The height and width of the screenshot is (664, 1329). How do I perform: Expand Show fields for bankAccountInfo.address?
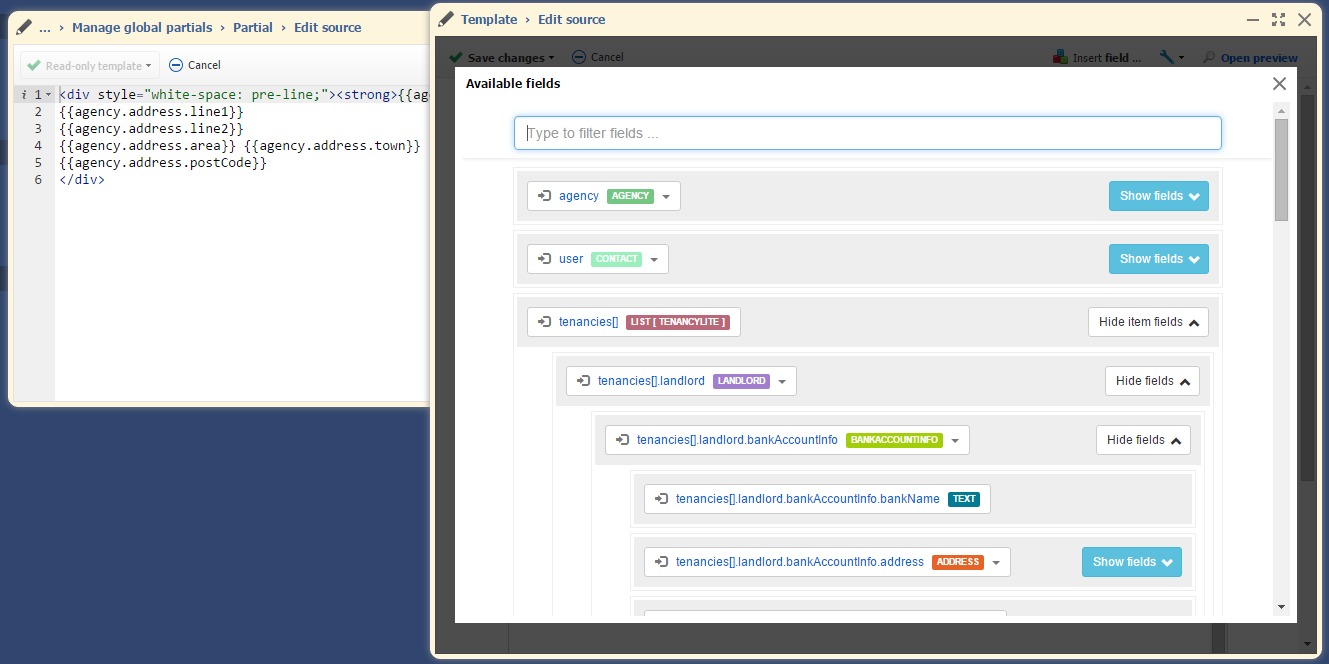[1131, 562]
